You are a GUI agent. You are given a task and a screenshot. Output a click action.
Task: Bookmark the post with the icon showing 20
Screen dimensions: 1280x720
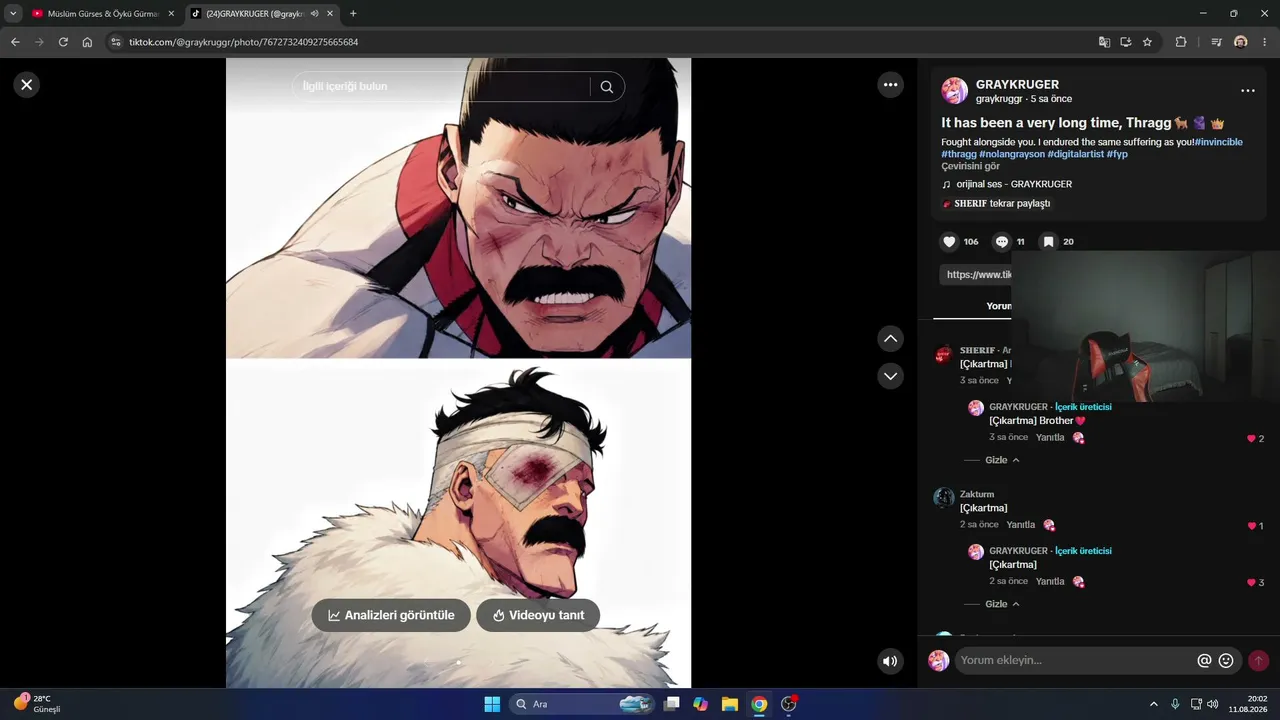pyautogui.click(x=1048, y=242)
